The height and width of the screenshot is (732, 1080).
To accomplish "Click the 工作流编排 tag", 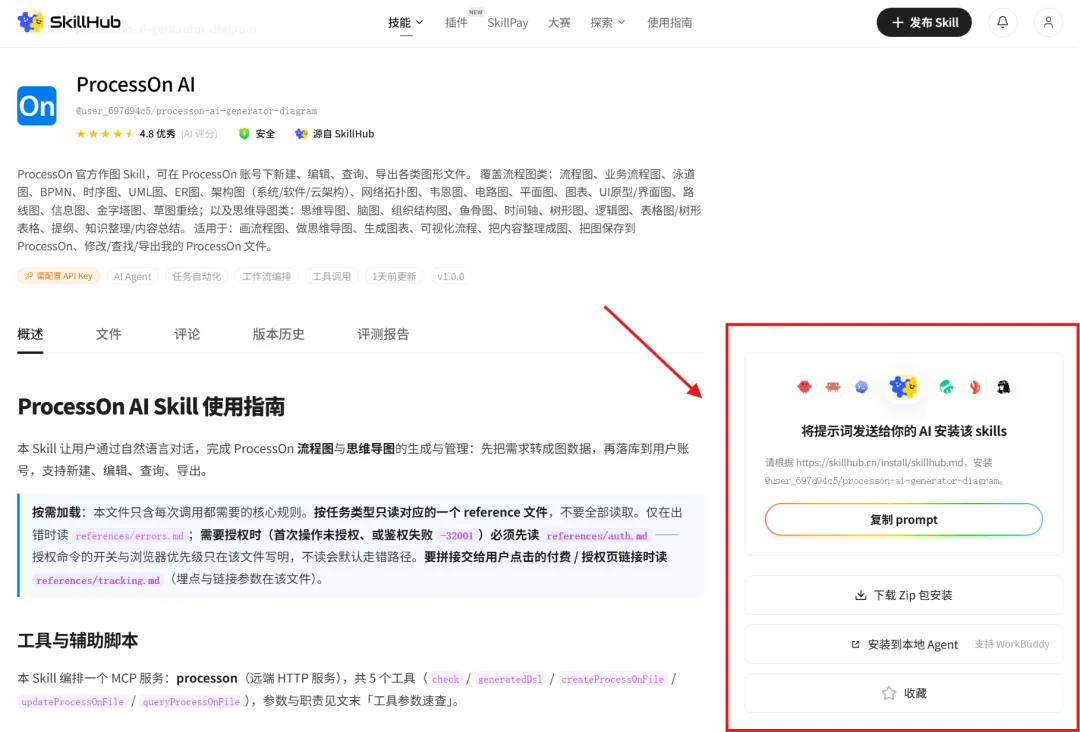I will pos(267,276).
